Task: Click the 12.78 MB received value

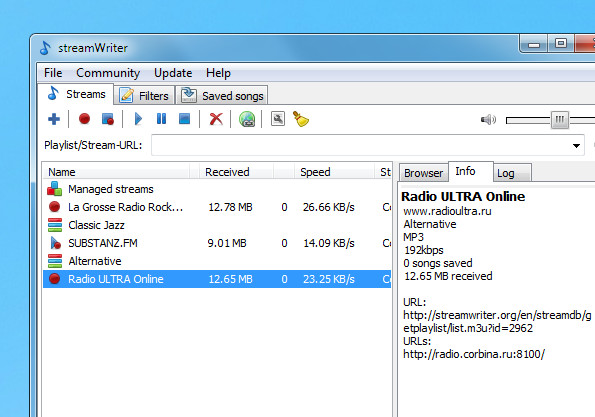Action: [230, 207]
